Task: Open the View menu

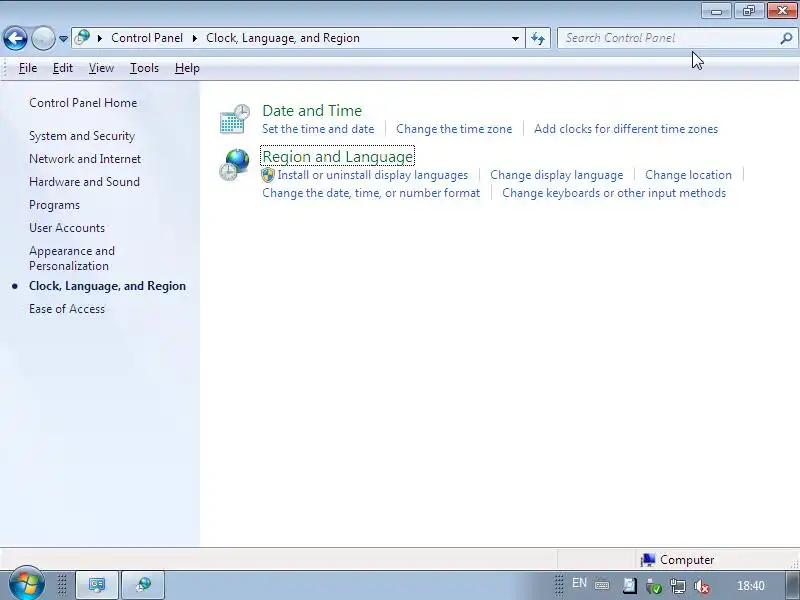Action: point(101,68)
